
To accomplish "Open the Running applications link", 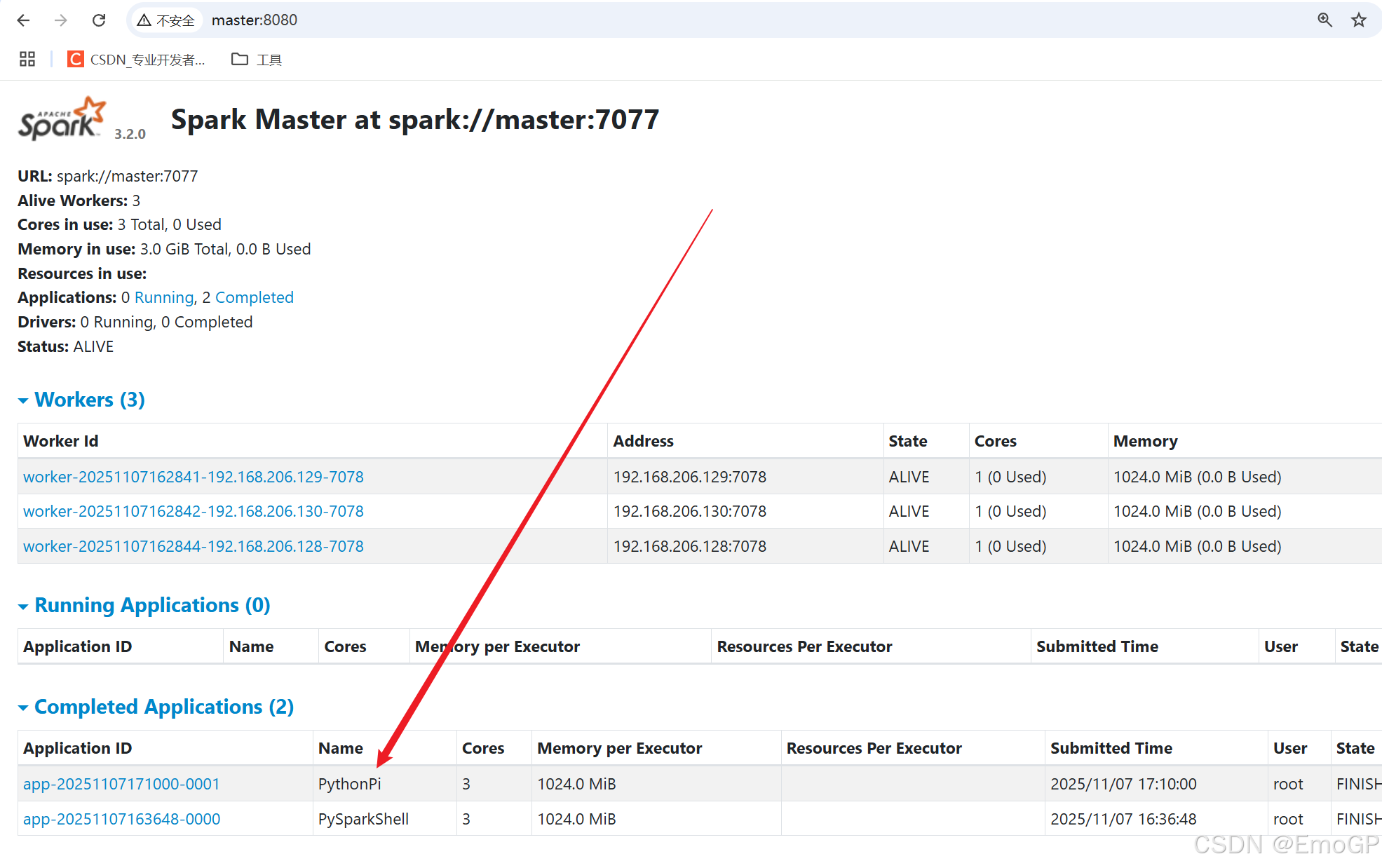I will [163, 297].
